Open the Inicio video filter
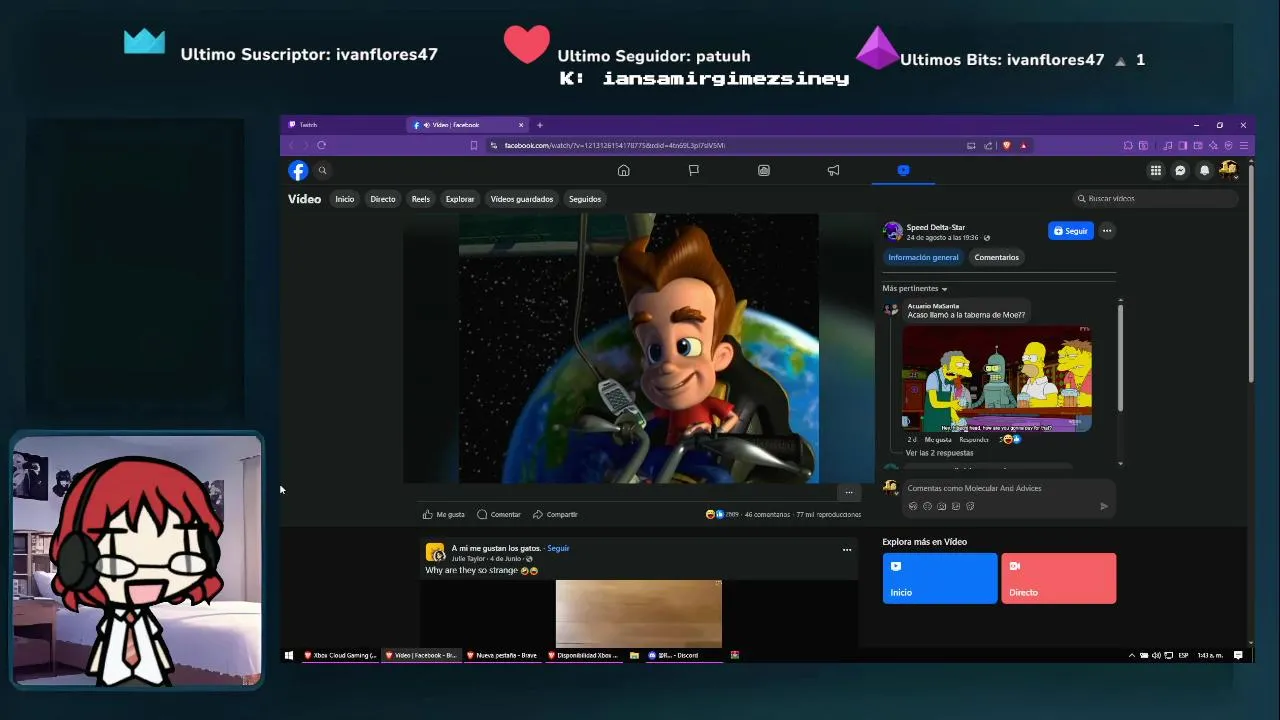This screenshot has height=720, width=1280. 345,199
